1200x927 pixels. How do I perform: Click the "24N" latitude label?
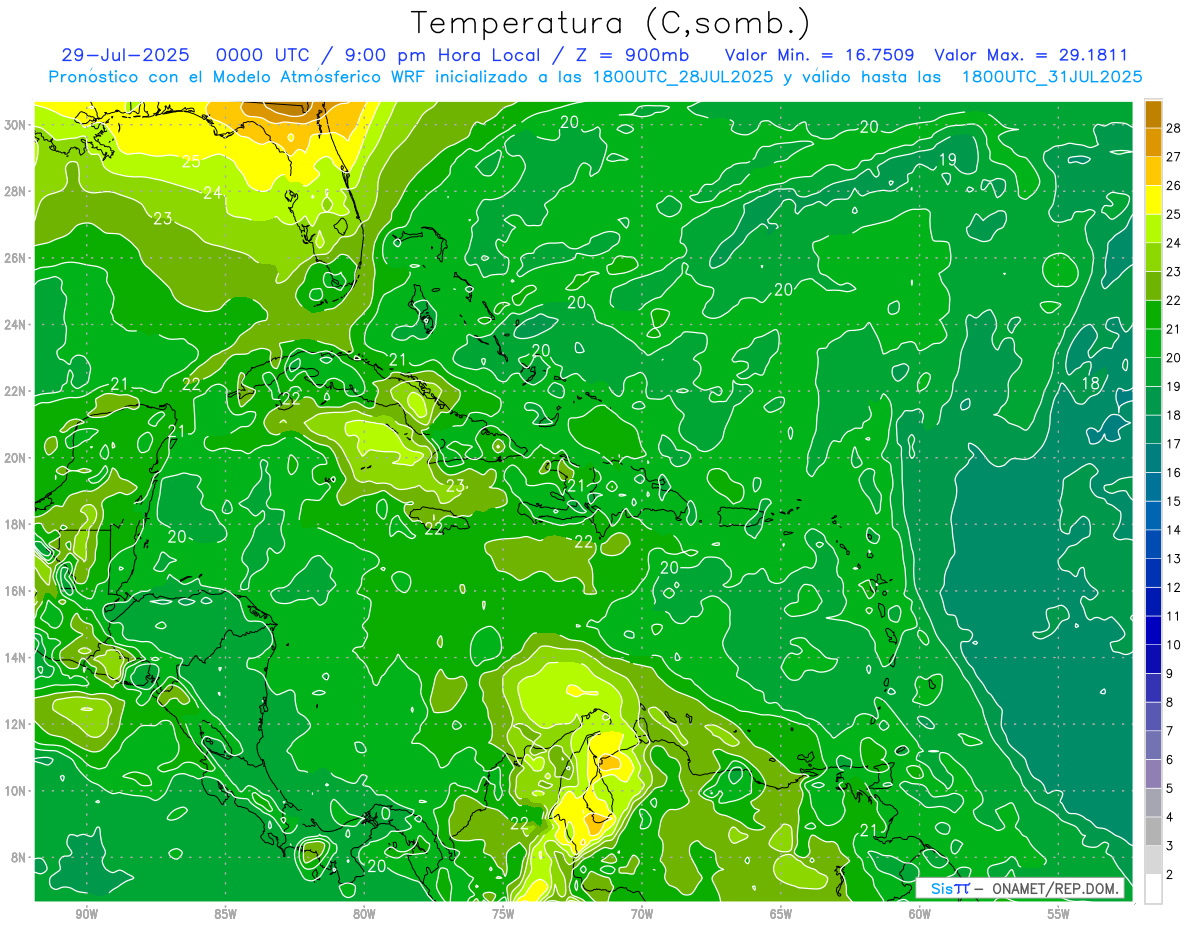point(17,325)
